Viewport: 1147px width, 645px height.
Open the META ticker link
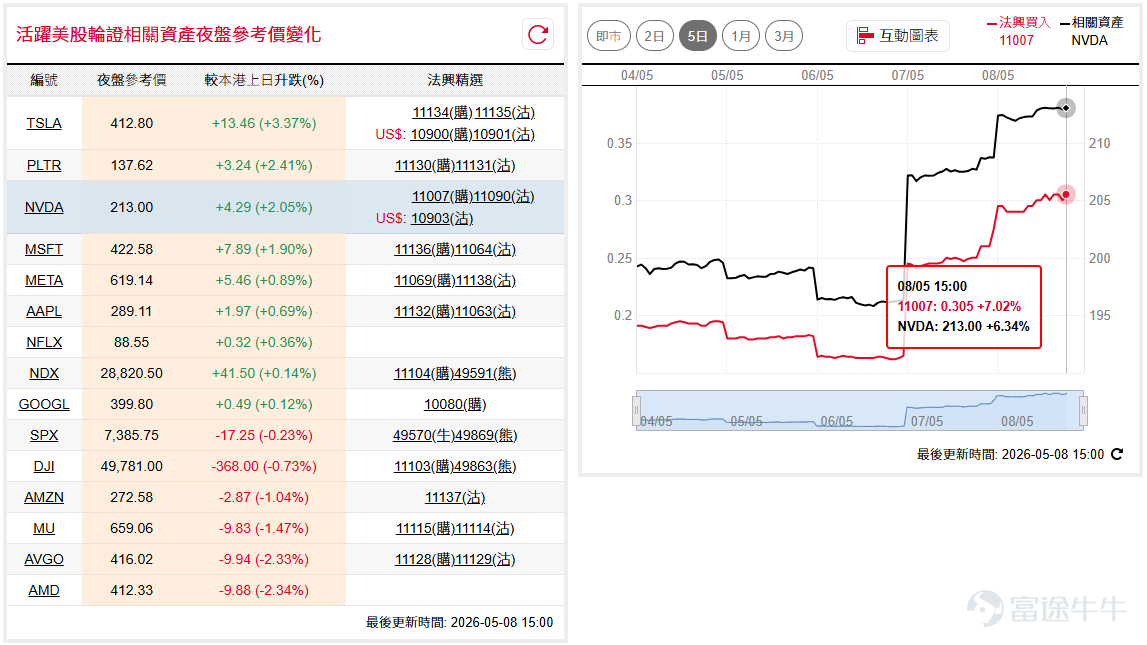(x=44, y=280)
